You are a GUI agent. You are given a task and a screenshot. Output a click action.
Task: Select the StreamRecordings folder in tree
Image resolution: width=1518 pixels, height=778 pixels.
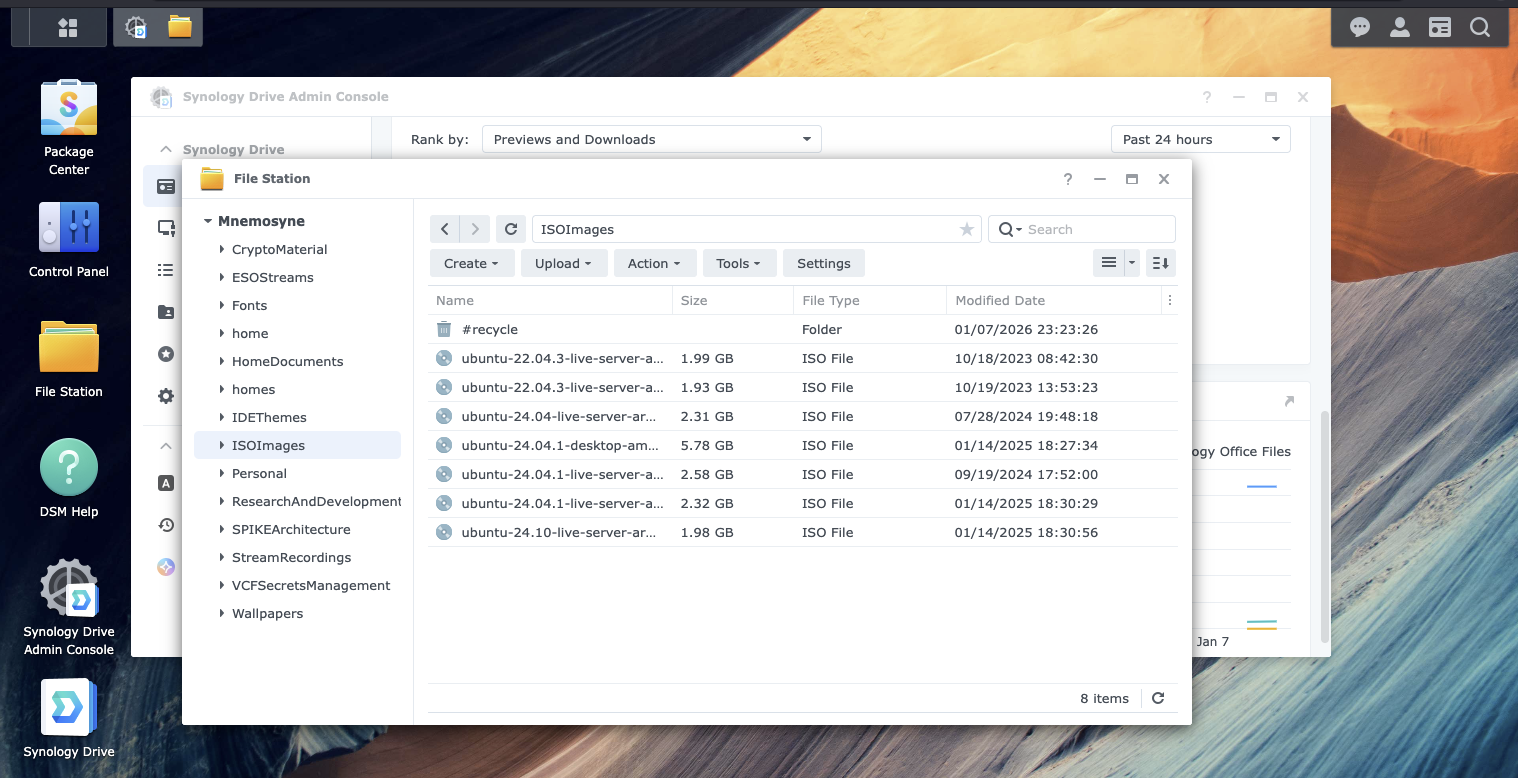[x=291, y=557]
